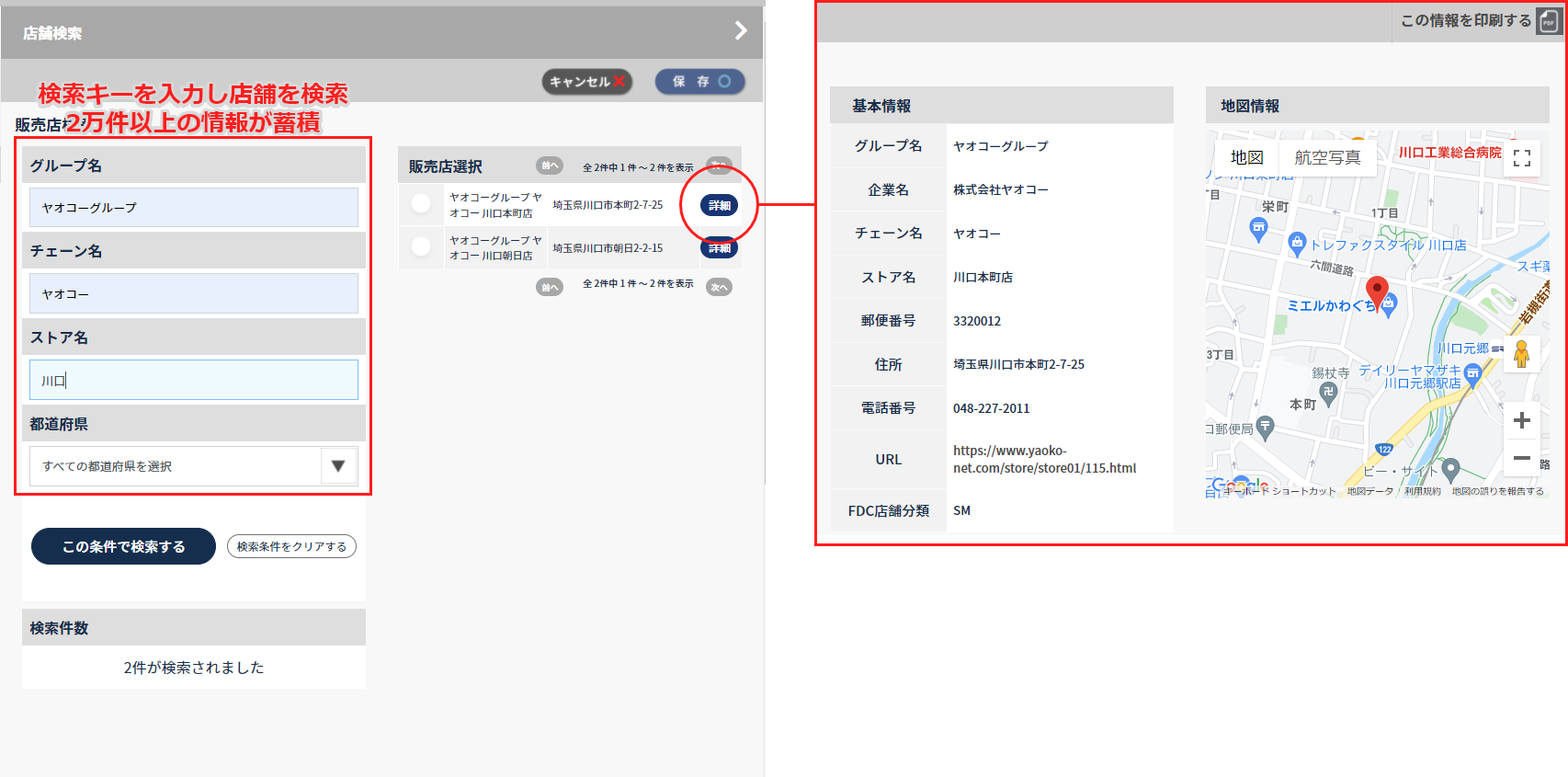
Task: Click the グループ名 input field
Action: pos(194,208)
